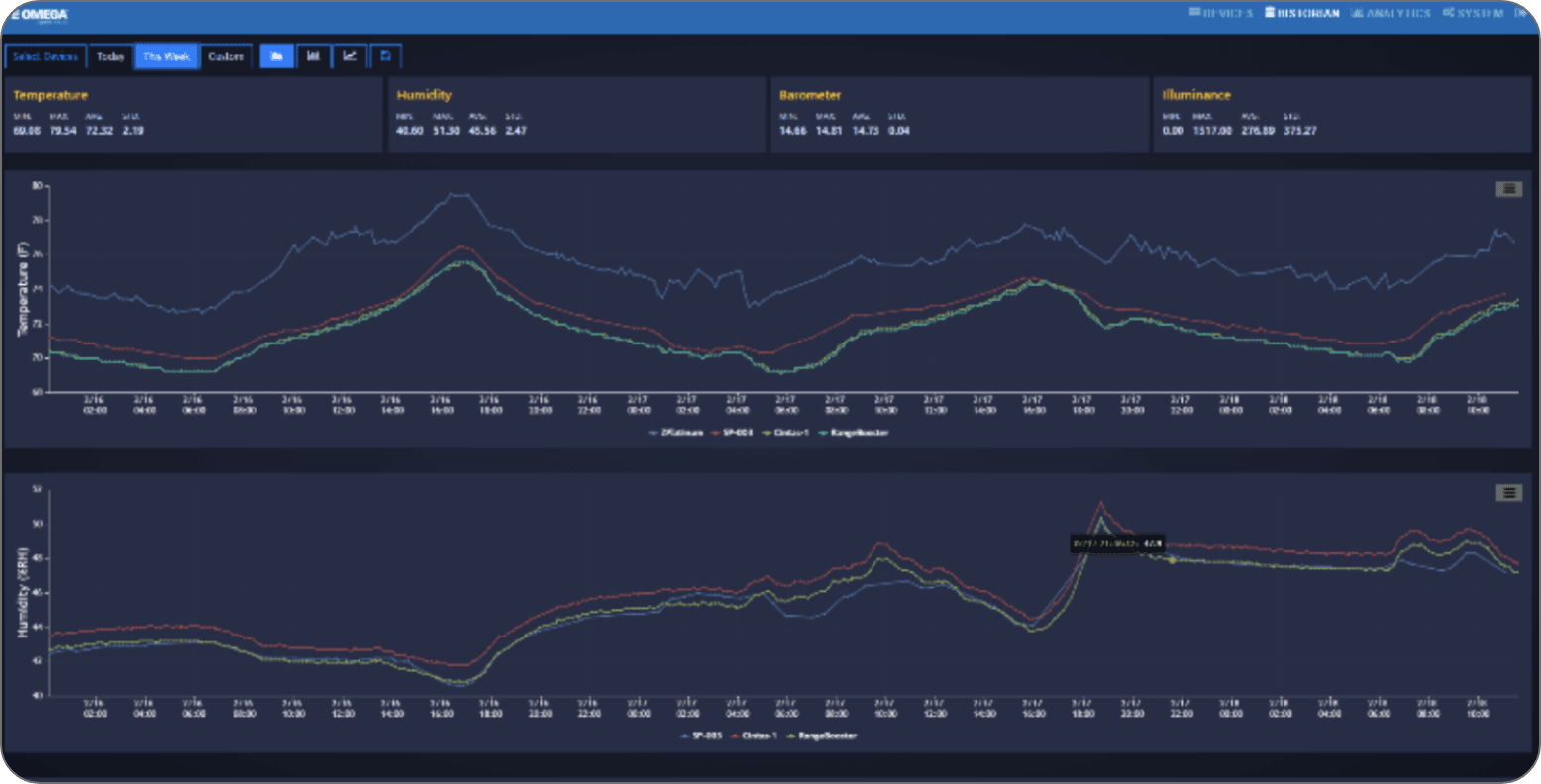
Task: Go to the Analytics menu
Action: pyautogui.click(x=1390, y=13)
